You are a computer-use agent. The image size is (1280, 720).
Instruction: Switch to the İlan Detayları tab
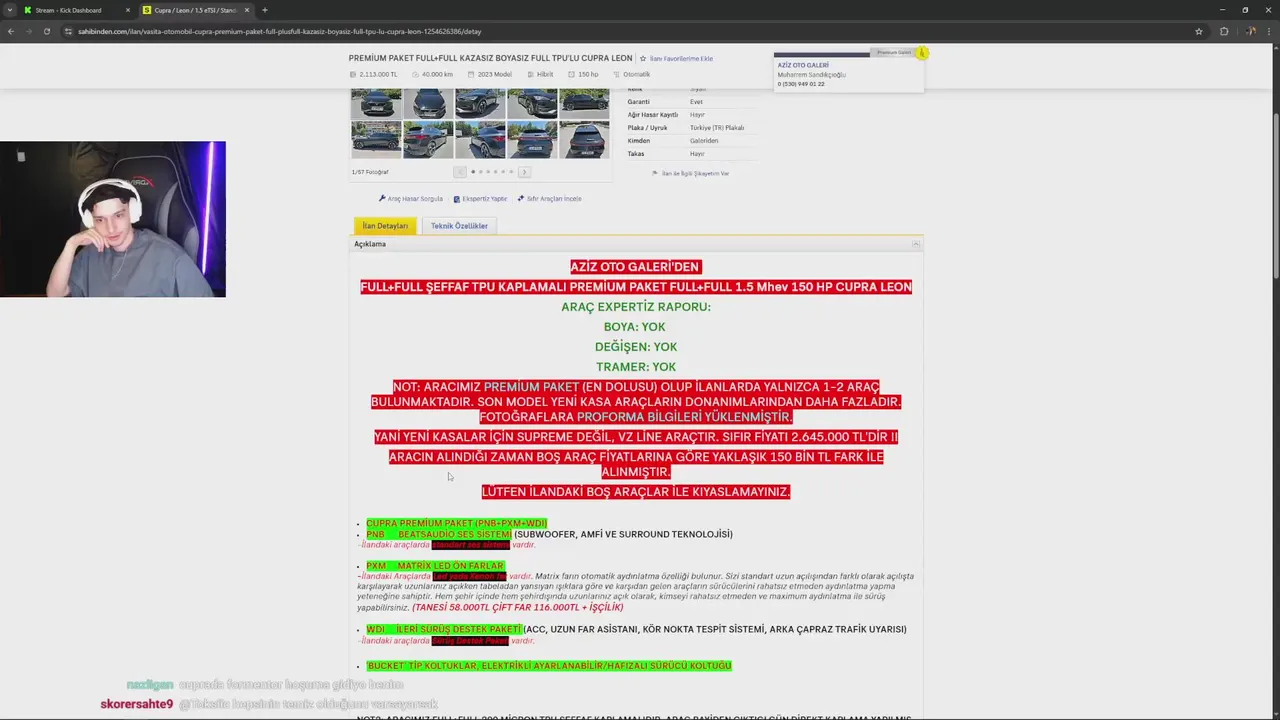[x=385, y=226]
